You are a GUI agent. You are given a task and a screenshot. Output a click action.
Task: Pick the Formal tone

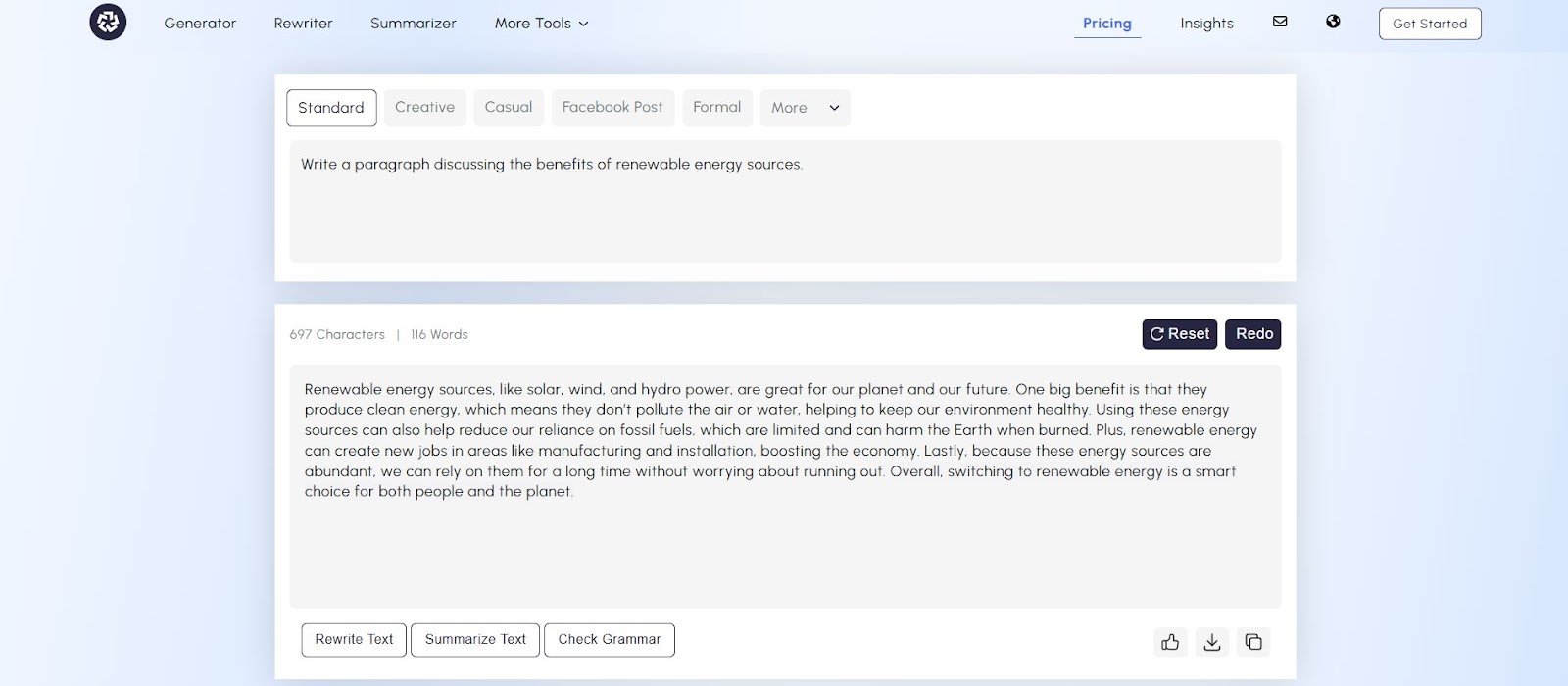717,108
